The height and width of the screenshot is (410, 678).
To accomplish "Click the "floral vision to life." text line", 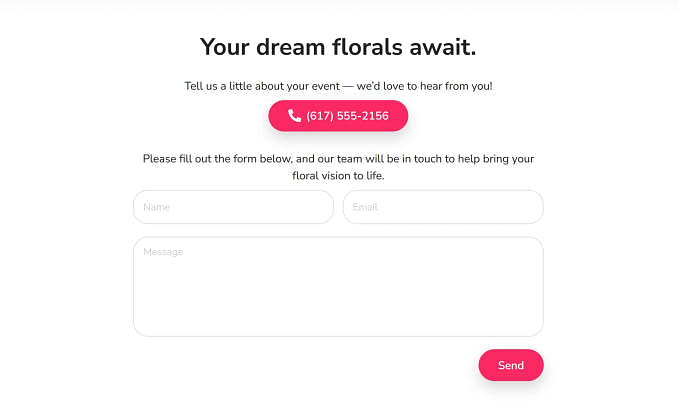I will pos(338,175).
